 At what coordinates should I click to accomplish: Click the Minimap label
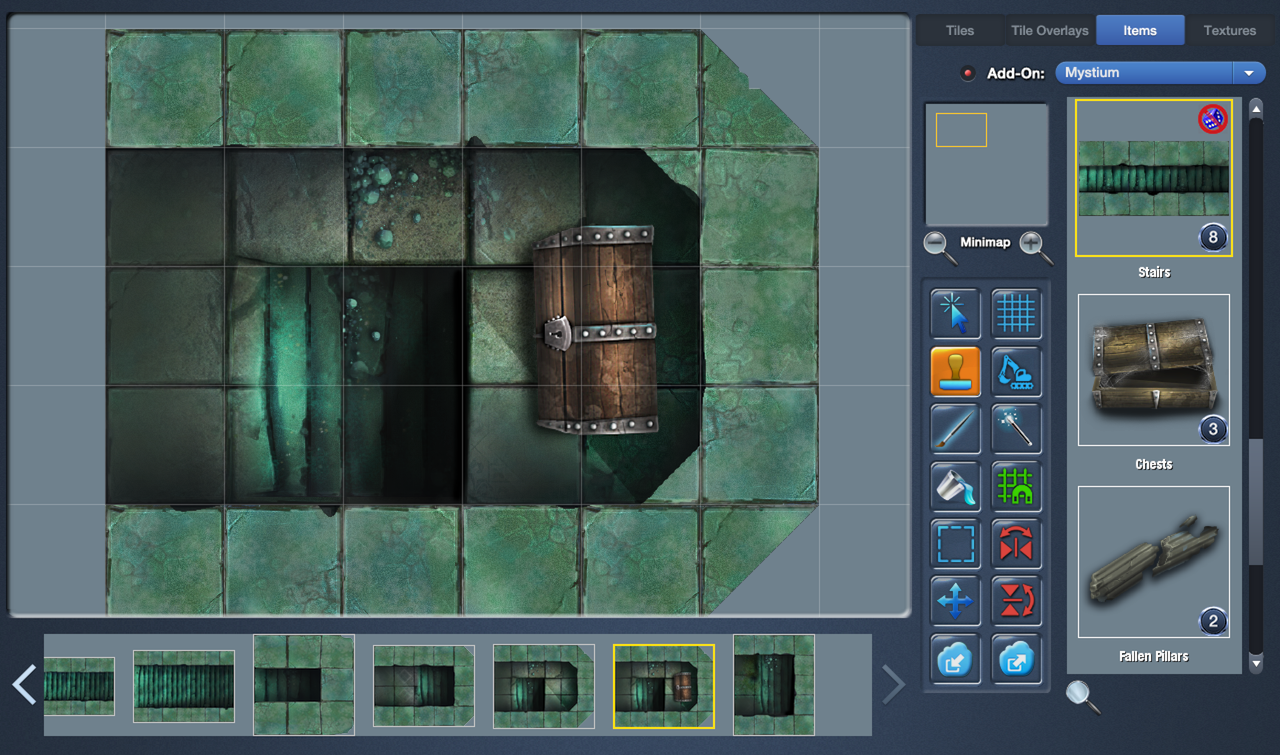(x=987, y=243)
